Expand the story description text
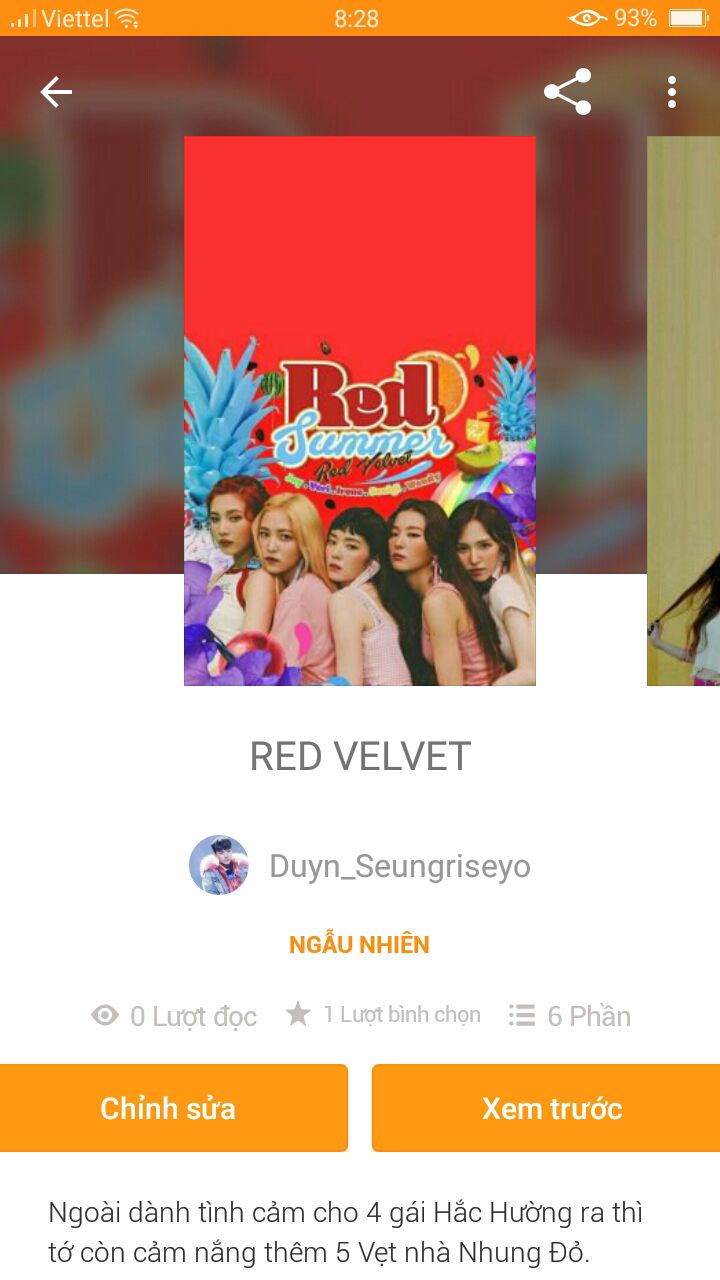Viewport: 720px width, 1280px height. click(347, 1232)
